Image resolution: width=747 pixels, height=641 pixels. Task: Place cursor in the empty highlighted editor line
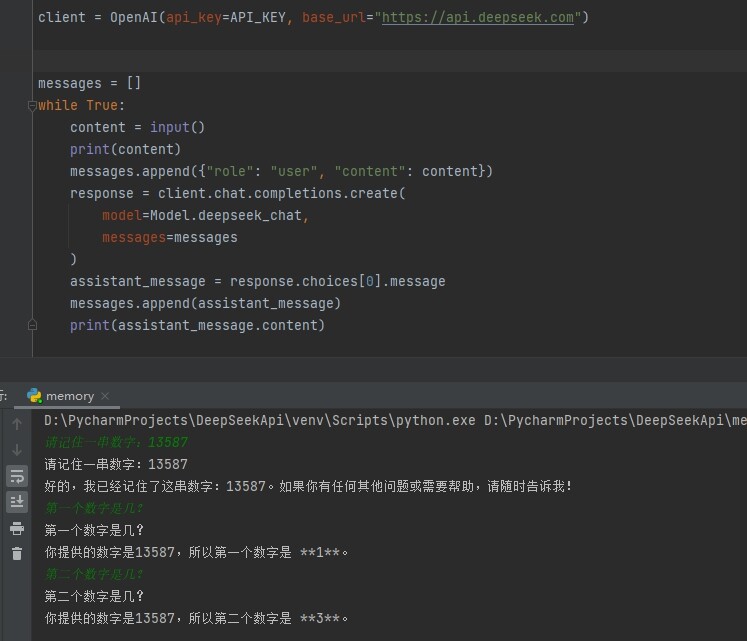(x=300, y=62)
